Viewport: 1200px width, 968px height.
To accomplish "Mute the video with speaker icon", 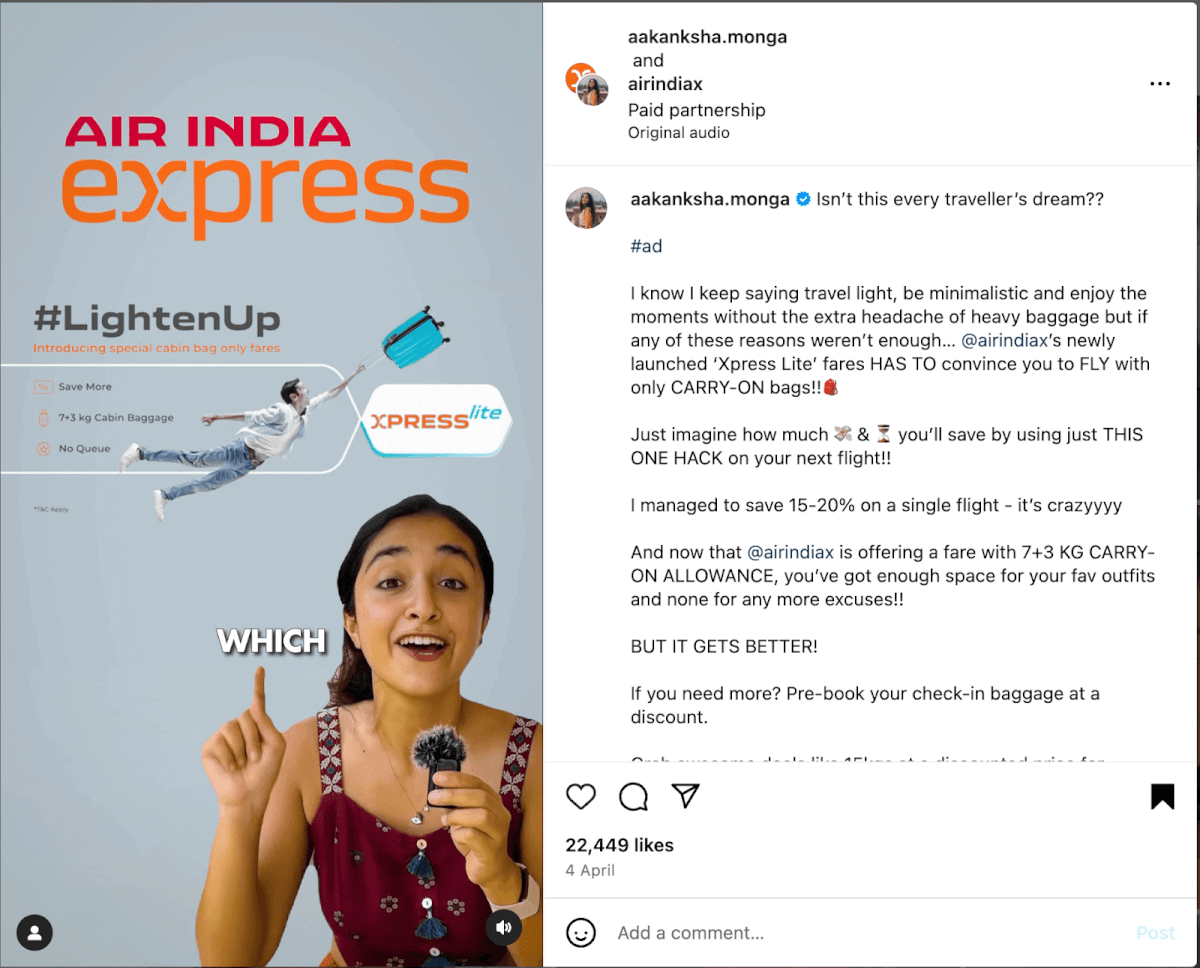I will (x=503, y=928).
